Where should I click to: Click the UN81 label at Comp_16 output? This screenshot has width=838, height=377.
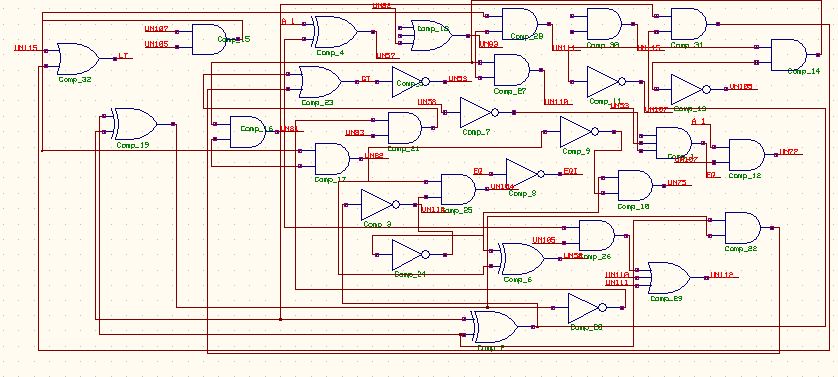point(289,129)
